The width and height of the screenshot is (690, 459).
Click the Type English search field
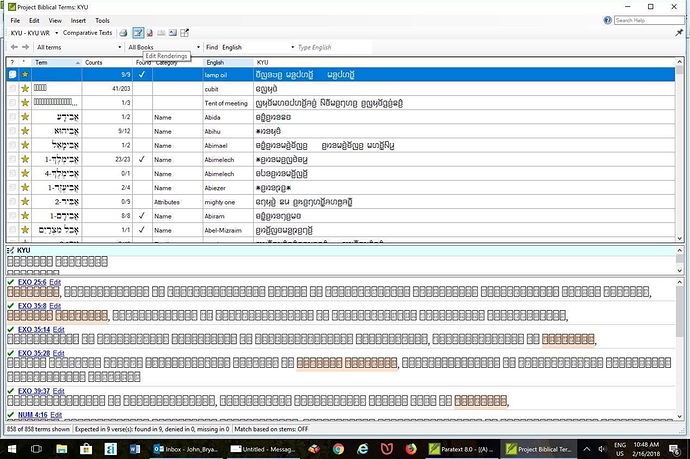334,47
